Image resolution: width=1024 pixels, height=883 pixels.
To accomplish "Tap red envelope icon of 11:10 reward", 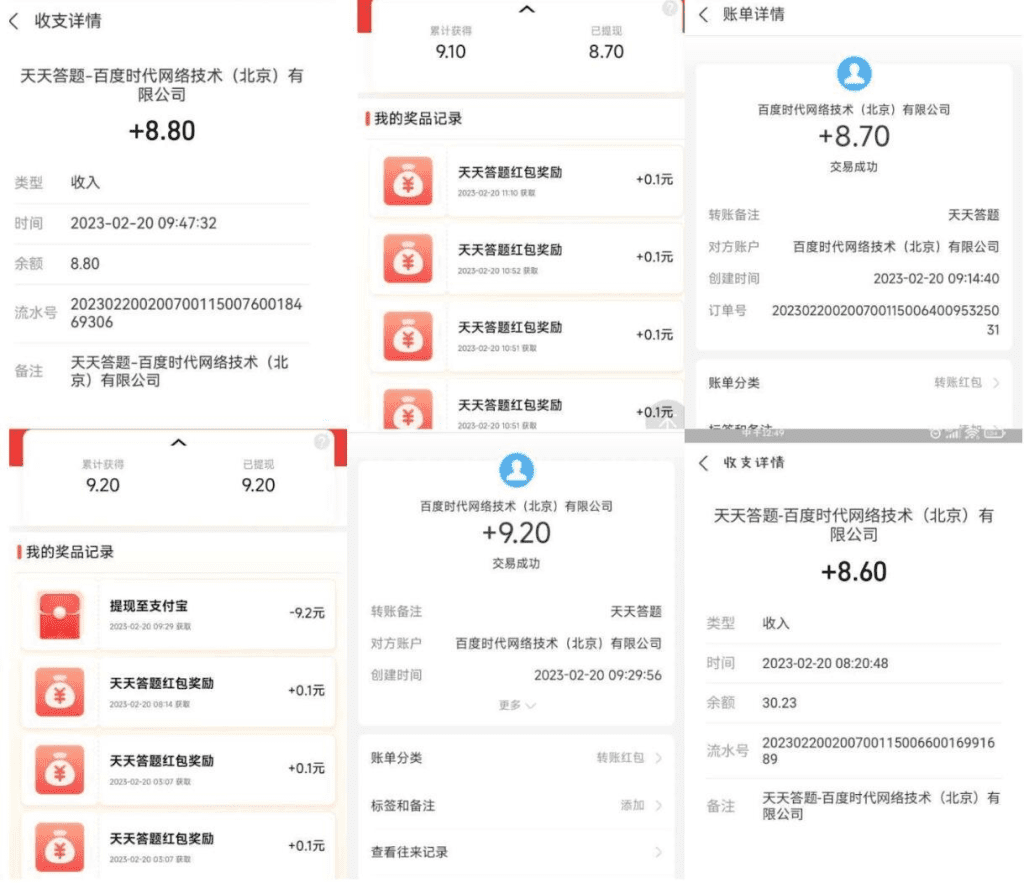I will pyautogui.click(x=407, y=181).
